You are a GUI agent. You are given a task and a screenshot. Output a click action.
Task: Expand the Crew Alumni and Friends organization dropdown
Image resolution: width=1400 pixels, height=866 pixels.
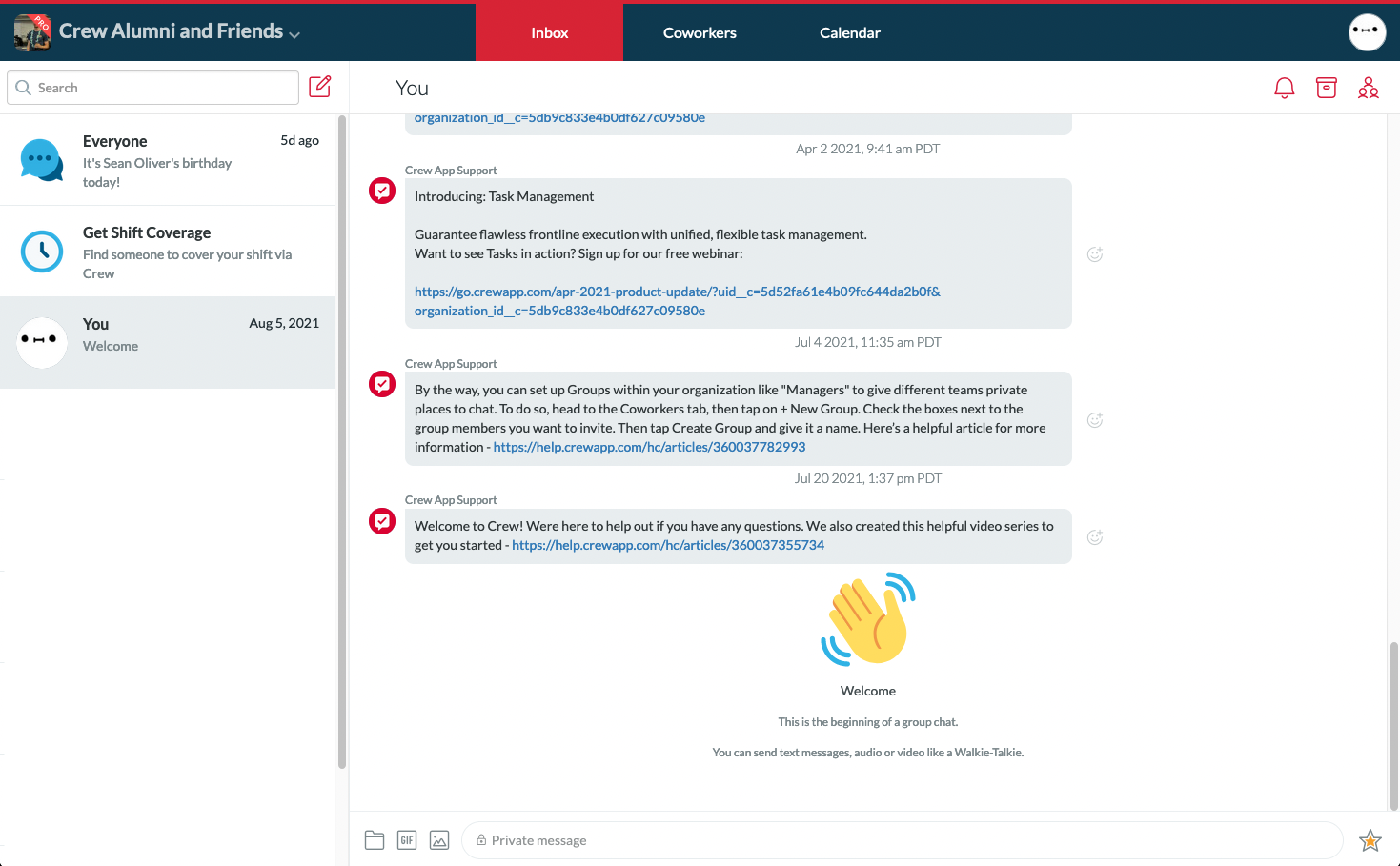tap(294, 31)
